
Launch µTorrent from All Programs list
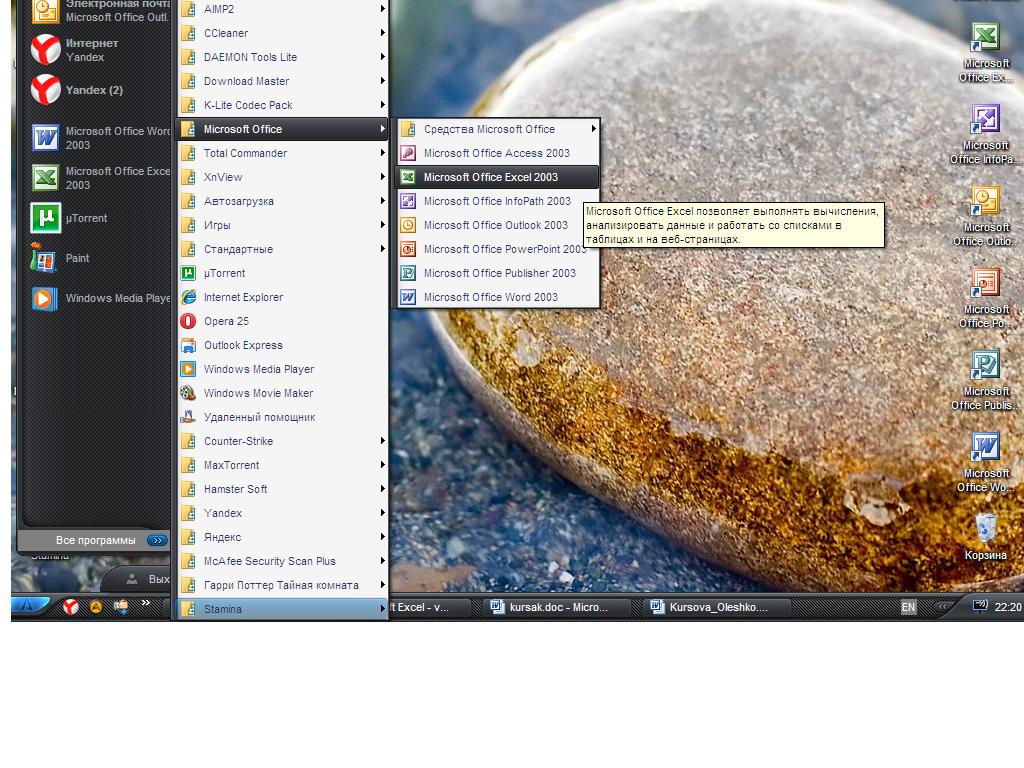click(283, 273)
